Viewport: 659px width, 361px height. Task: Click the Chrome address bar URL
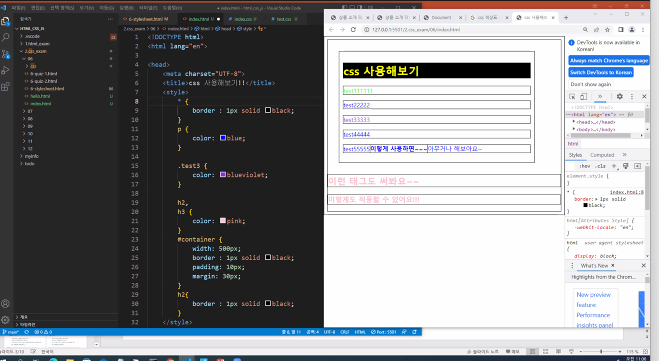pos(416,30)
